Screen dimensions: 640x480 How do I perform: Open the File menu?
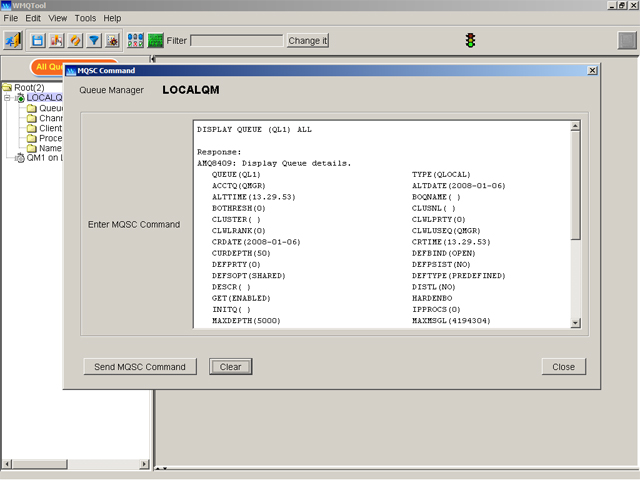11,18
